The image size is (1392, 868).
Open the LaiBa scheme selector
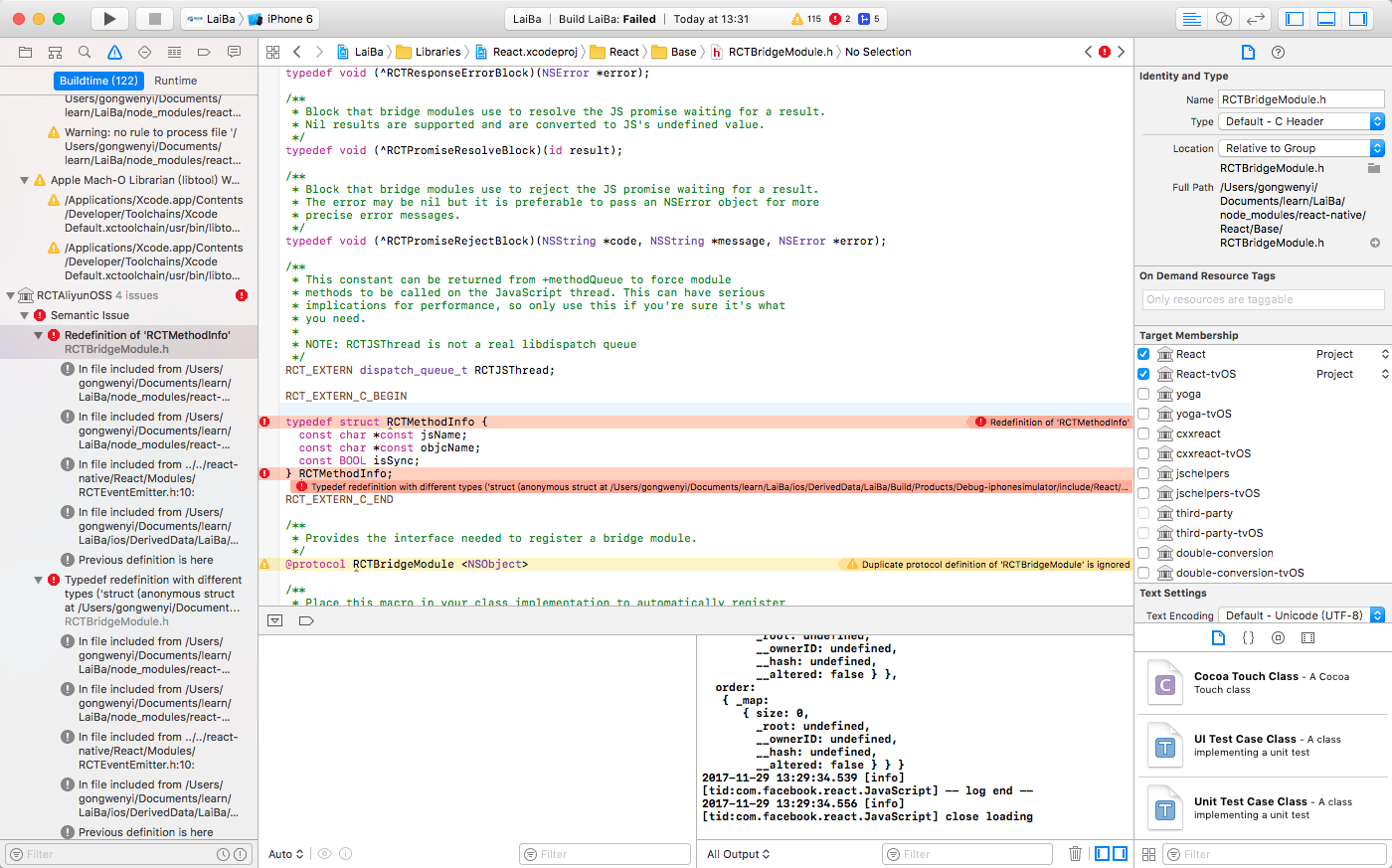211,19
